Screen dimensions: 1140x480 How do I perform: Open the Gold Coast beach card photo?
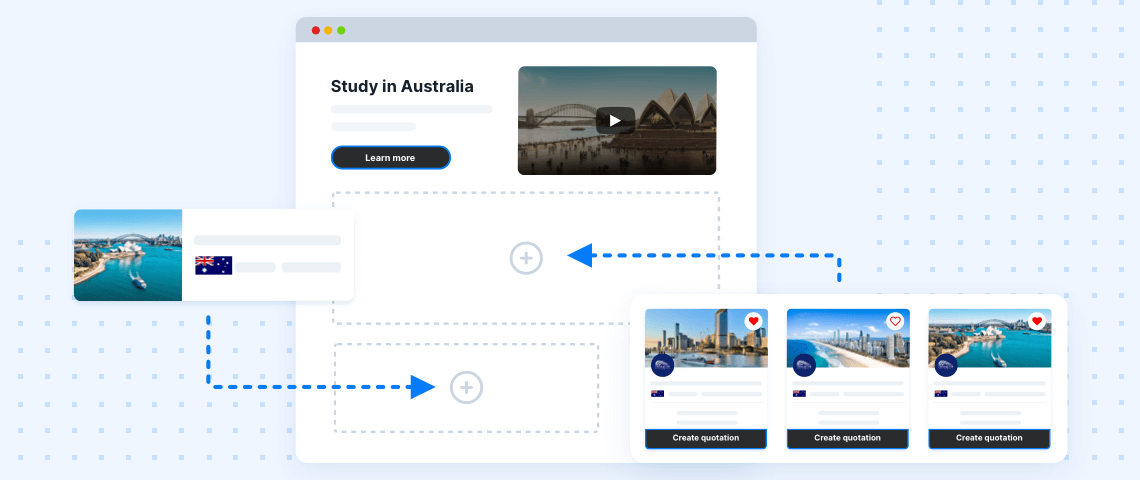click(x=848, y=338)
